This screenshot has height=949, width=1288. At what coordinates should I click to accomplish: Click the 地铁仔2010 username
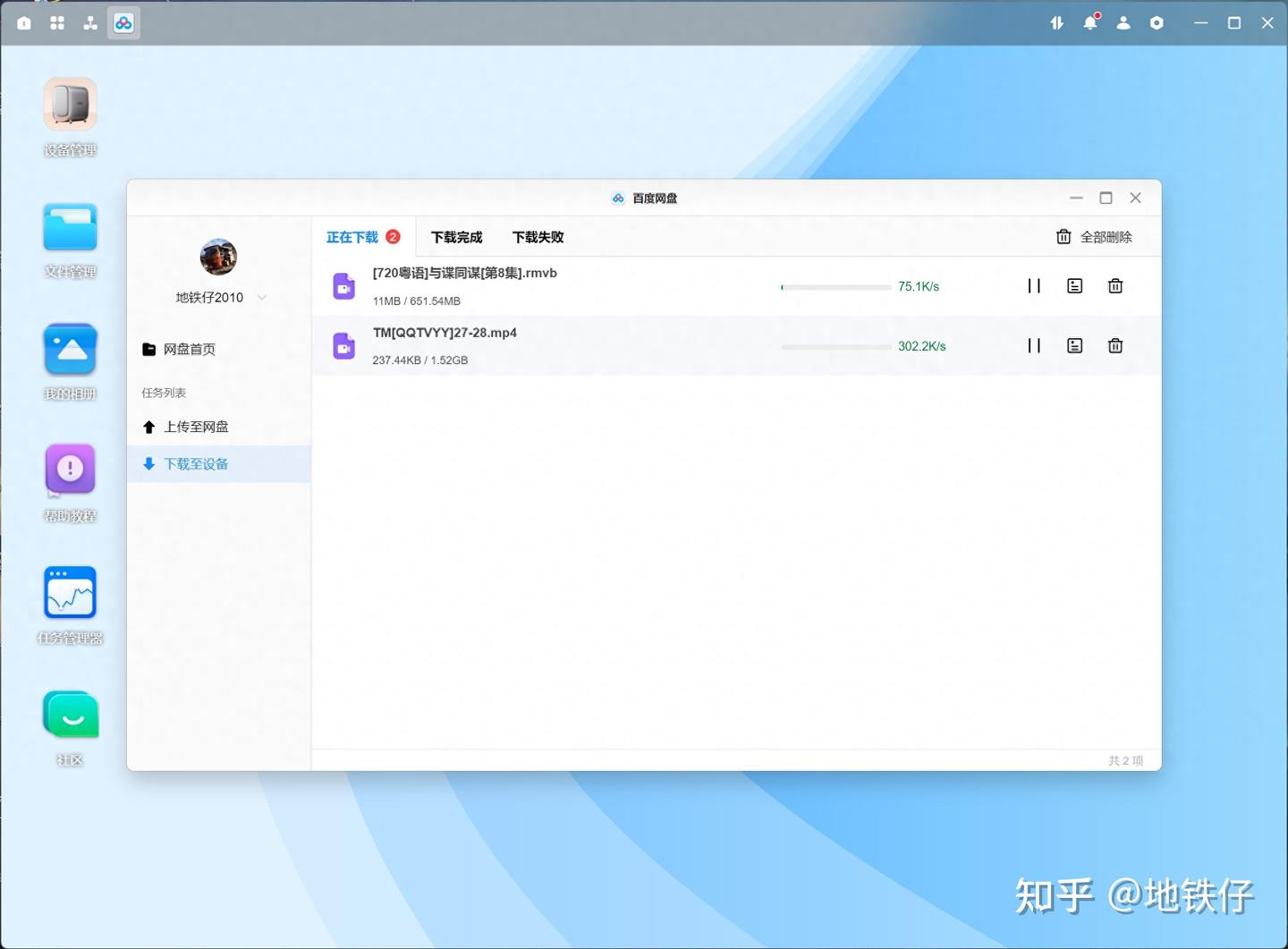(x=209, y=298)
